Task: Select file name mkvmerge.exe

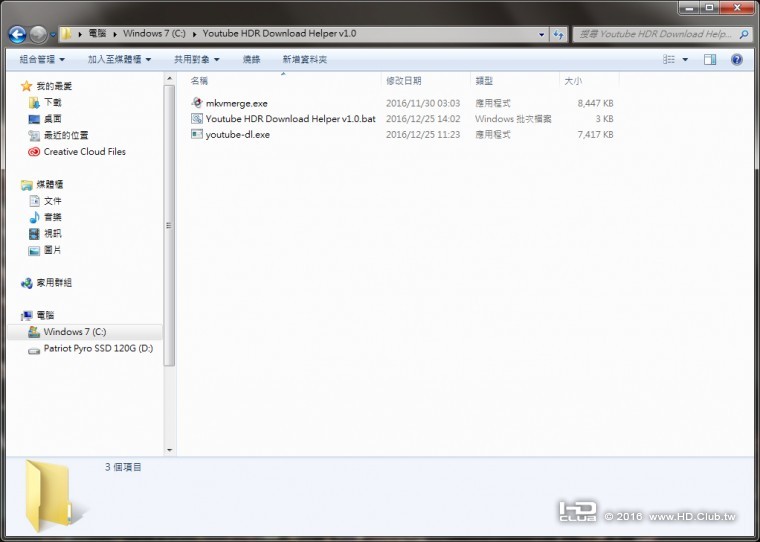Action: click(x=237, y=103)
